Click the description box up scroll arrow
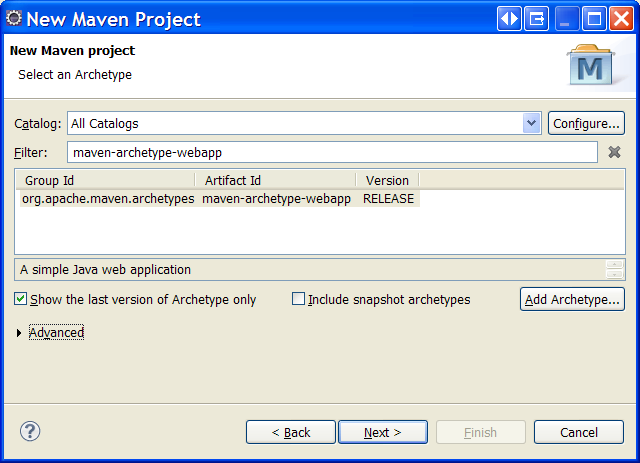The height and width of the screenshot is (463, 640). coord(614,265)
